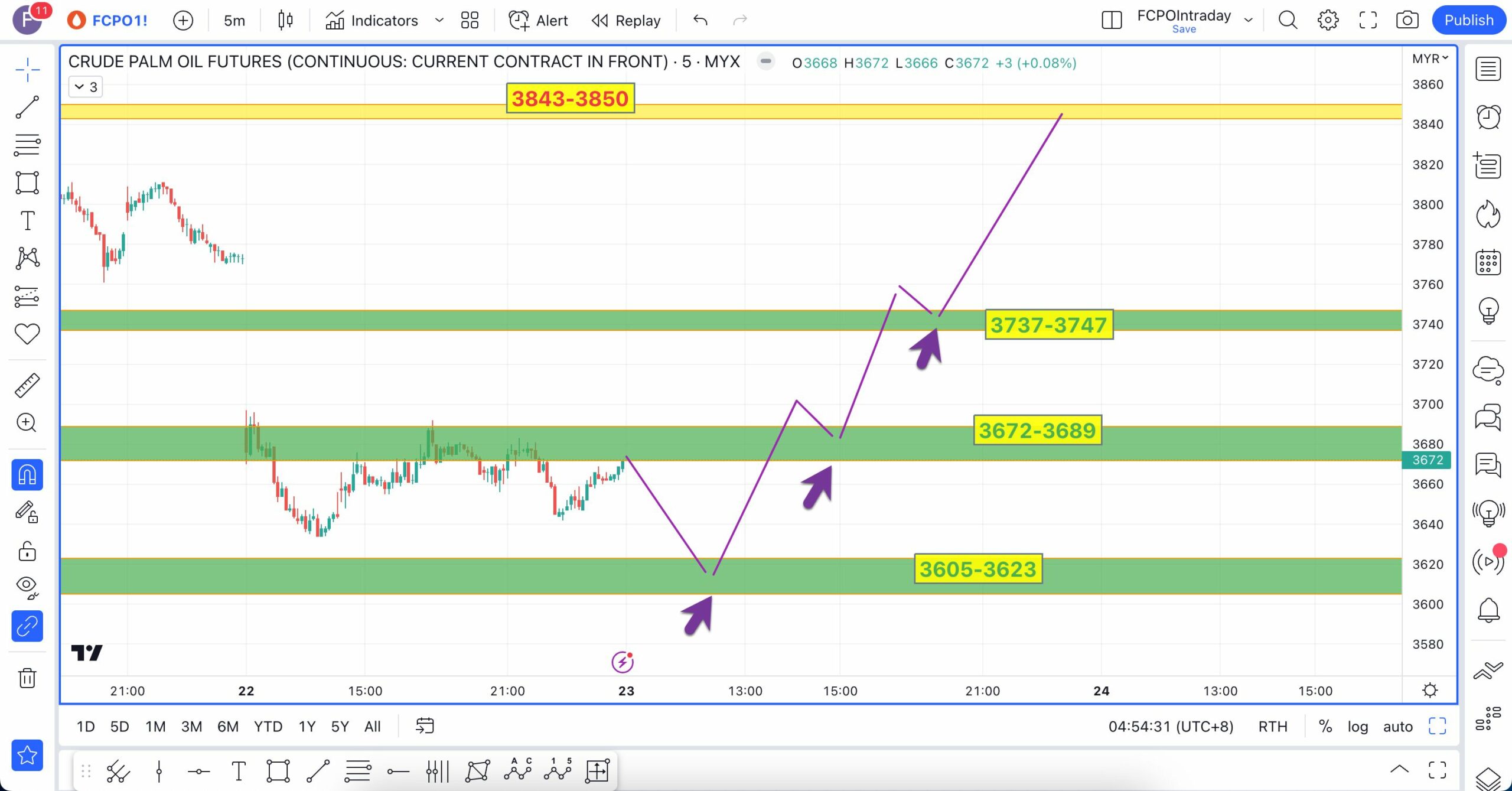Toggle magnet mode on left toolbar
The height and width of the screenshot is (791, 1512).
coord(27,474)
